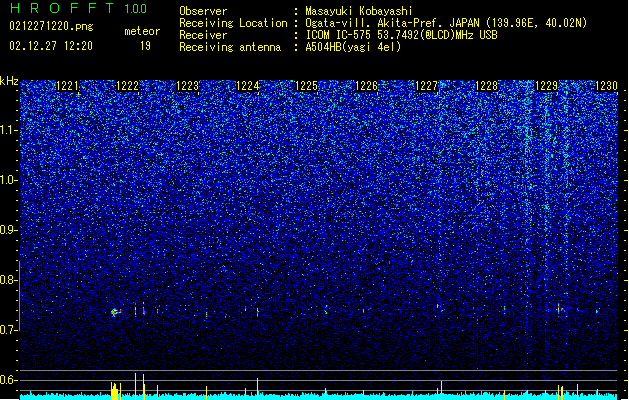Click the 0.9 kHz axis label

click(9, 230)
